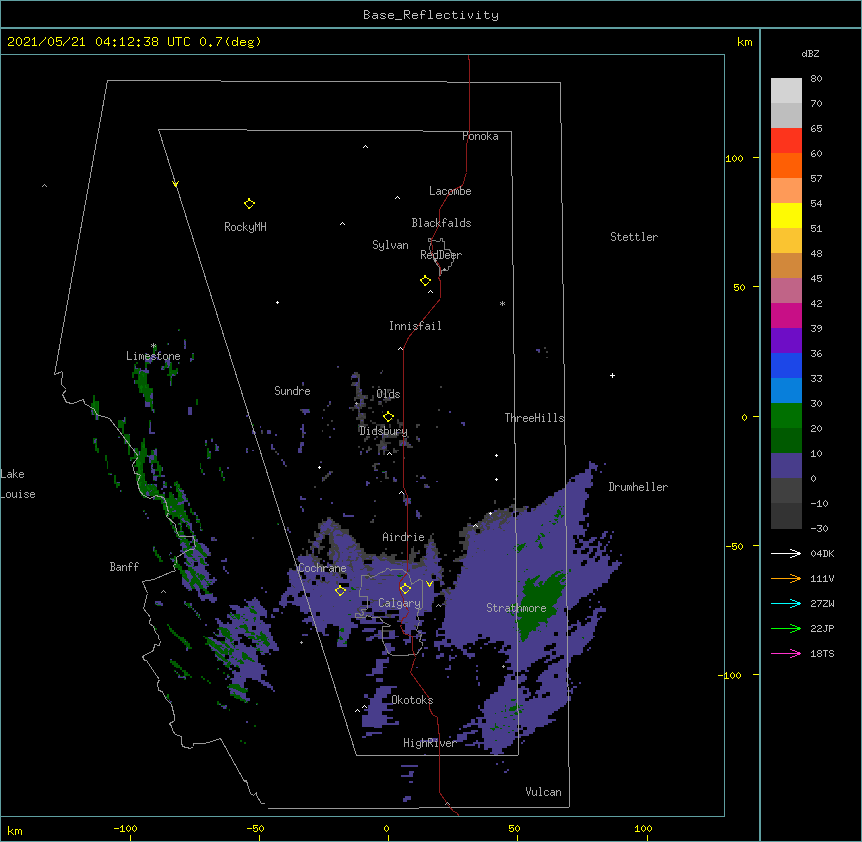The image size is (862, 842).
Task: Click the 18TS magenta arrow legend icon
Action: coord(786,653)
